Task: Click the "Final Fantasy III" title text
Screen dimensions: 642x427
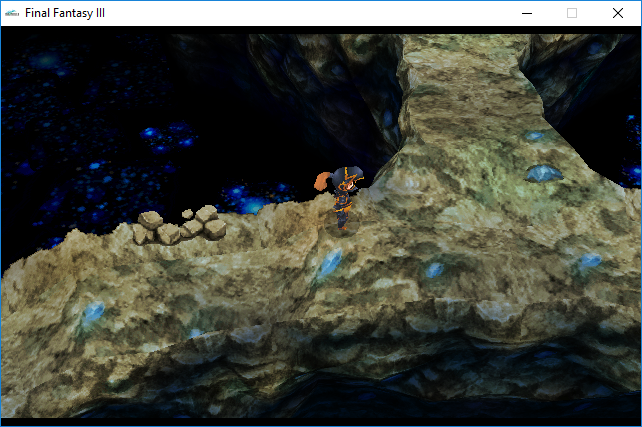Action: (x=65, y=13)
